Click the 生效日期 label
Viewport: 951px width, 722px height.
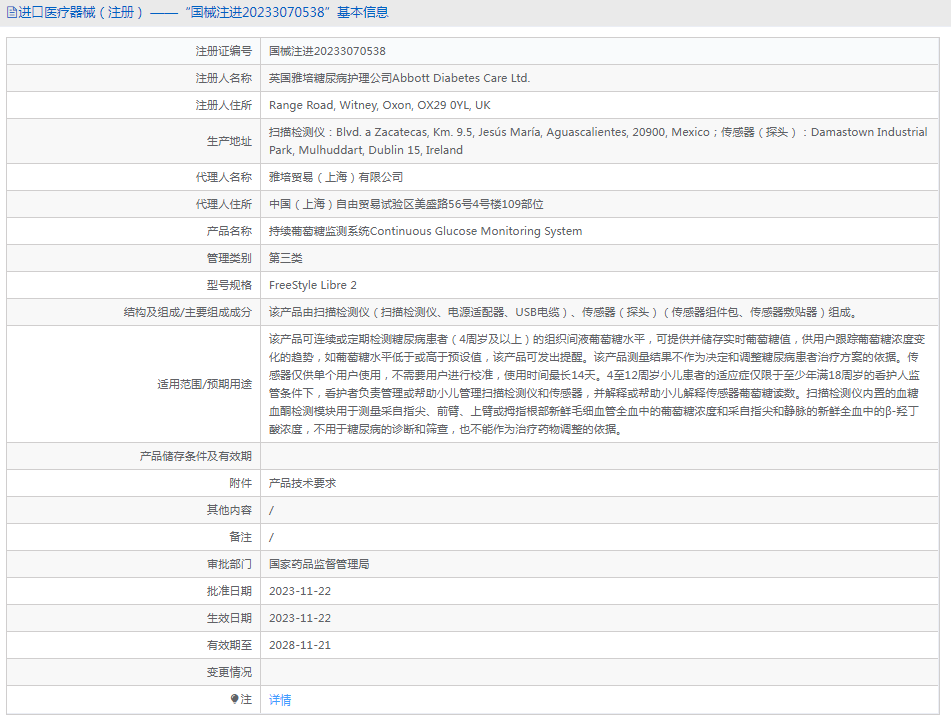click(x=229, y=618)
